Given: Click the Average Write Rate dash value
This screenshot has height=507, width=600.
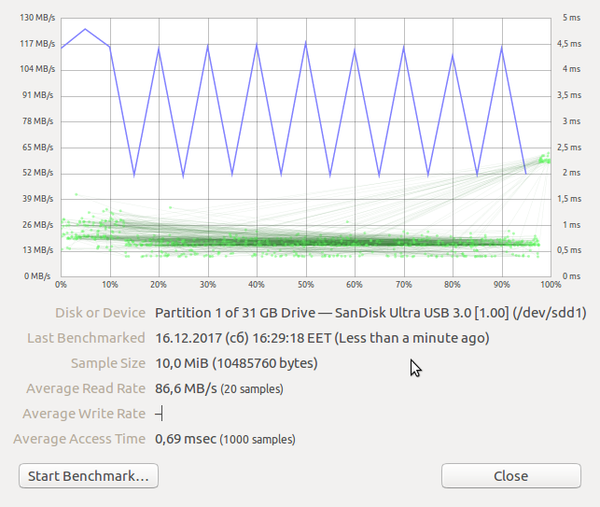Looking at the screenshot, I should pos(159,414).
